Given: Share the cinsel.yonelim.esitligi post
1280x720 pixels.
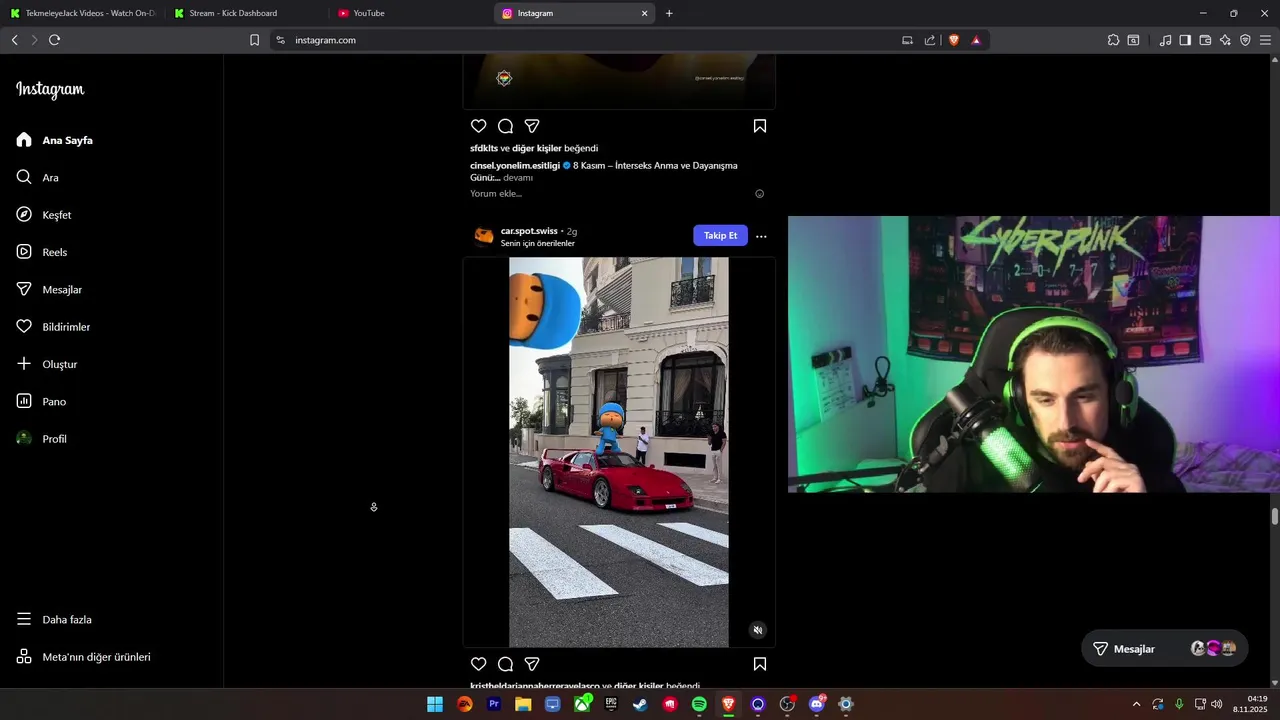Looking at the screenshot, I should coord(532,126).
